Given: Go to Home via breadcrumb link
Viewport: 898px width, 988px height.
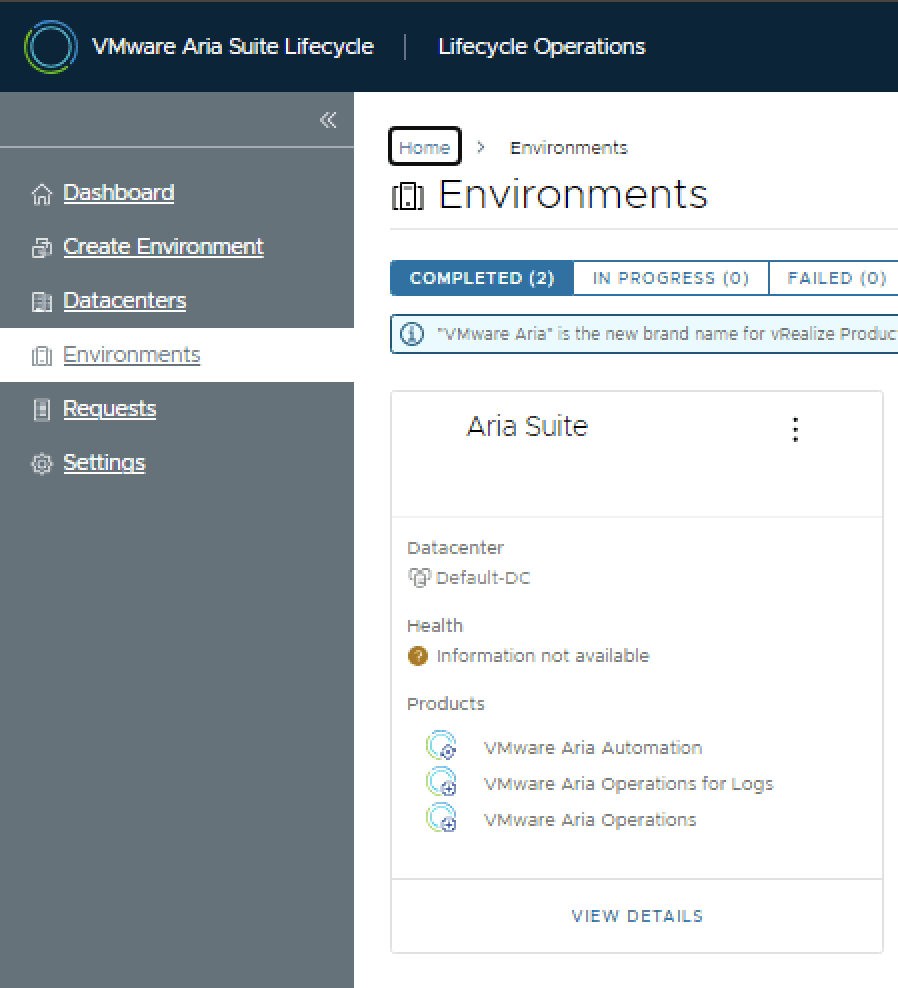Looking at the screenshot, I should pyautogui.click(x=424, y=147).
